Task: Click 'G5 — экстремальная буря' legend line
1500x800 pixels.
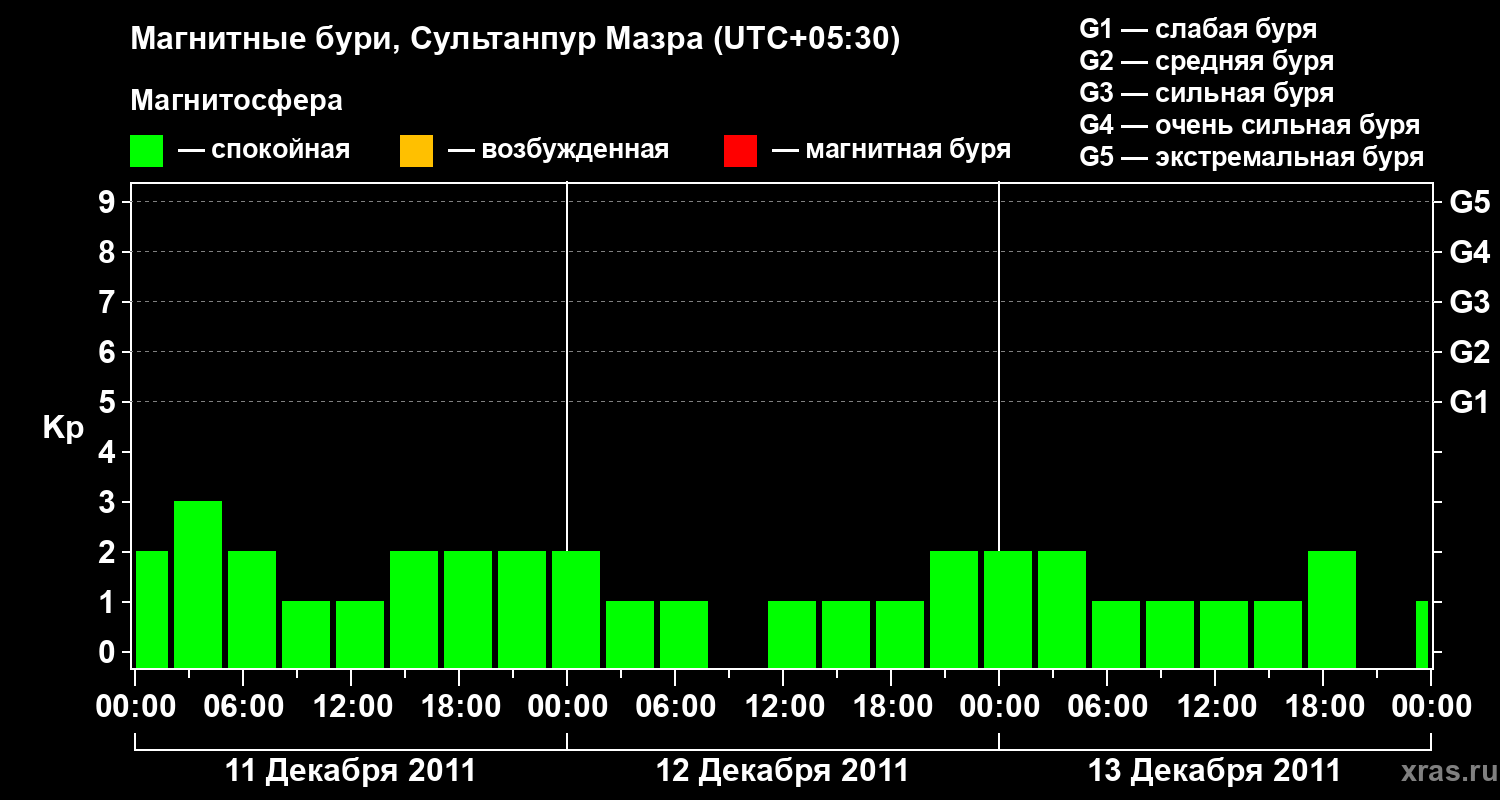Action: [x=1252, y=157]
